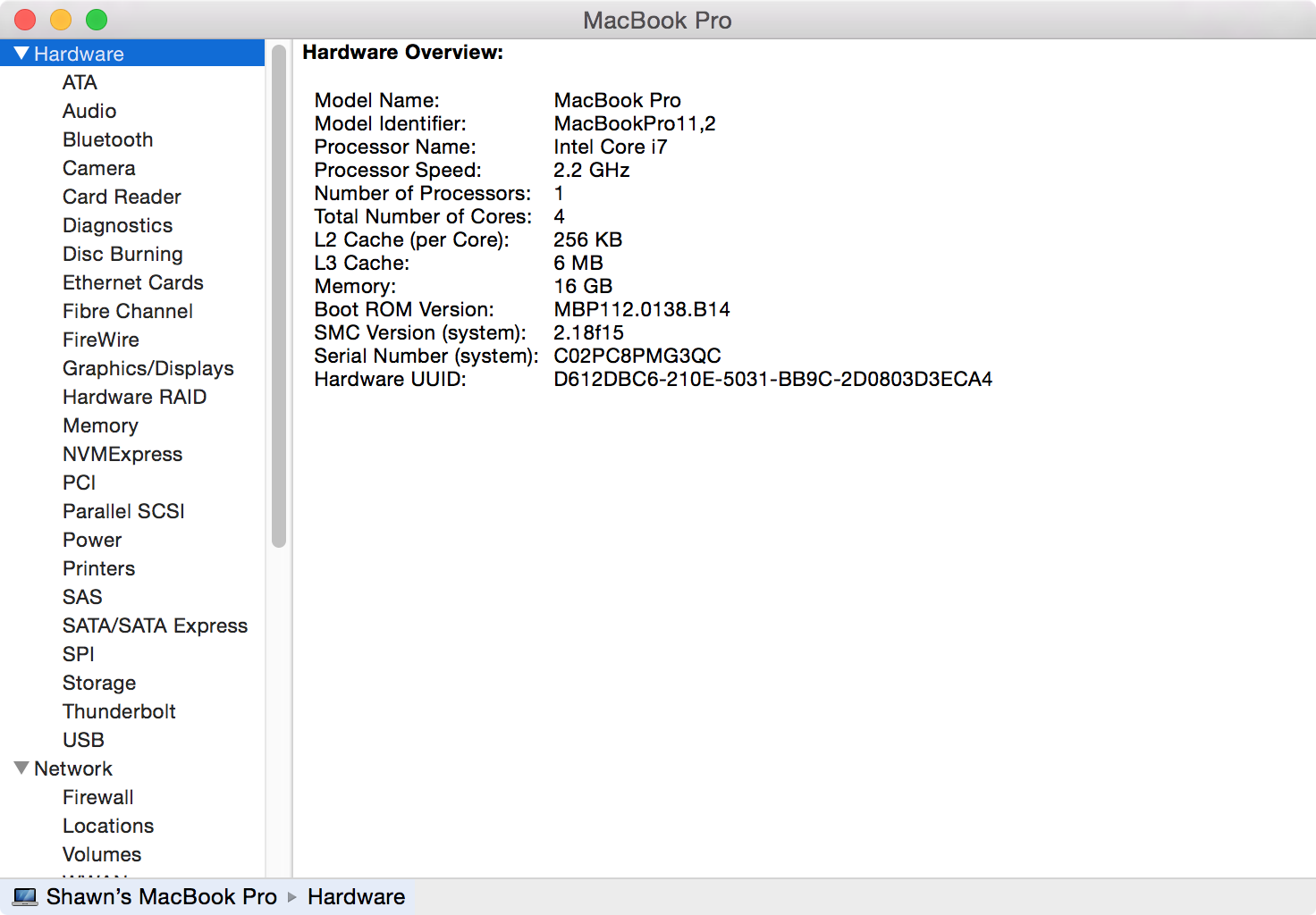Select the Hardware category row

click(x=132, y=54)
